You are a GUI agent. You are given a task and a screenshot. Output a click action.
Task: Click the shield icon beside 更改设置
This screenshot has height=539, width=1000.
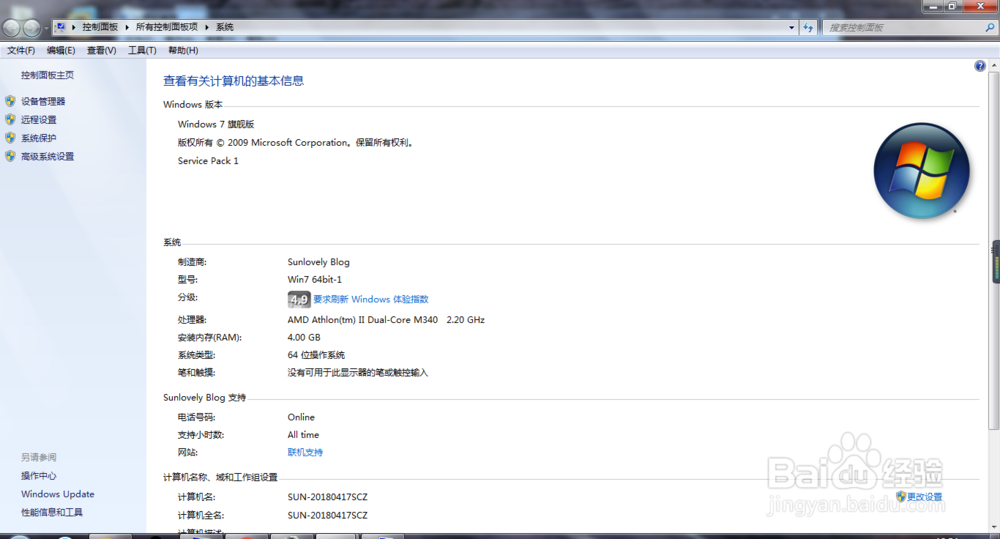click(901, 496)
